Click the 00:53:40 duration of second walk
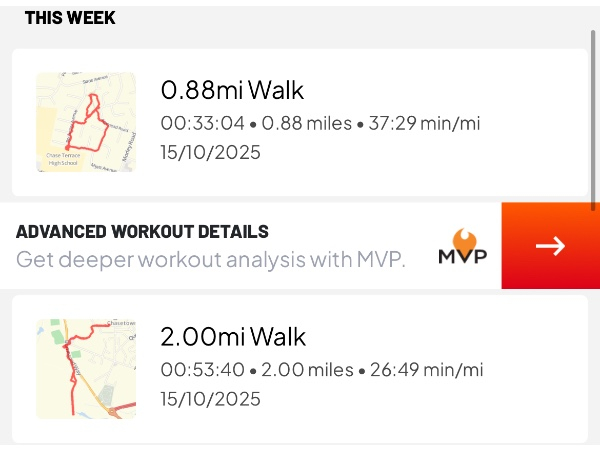Image resolution: width=600 pixels, height=450 pixels. pos(202,370)
